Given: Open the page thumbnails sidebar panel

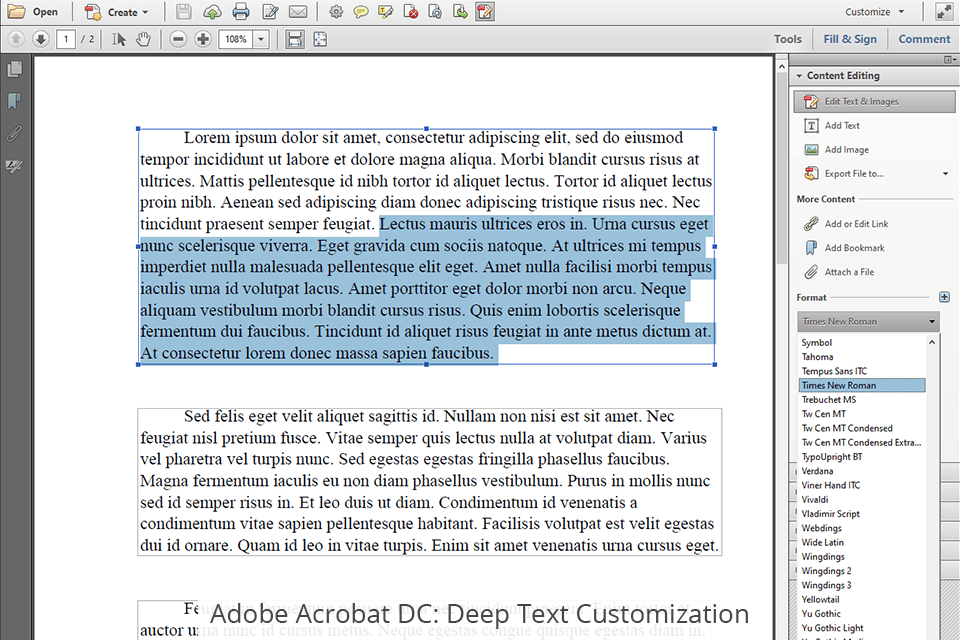Looking at the screenshot, I should tap(15, 69).
